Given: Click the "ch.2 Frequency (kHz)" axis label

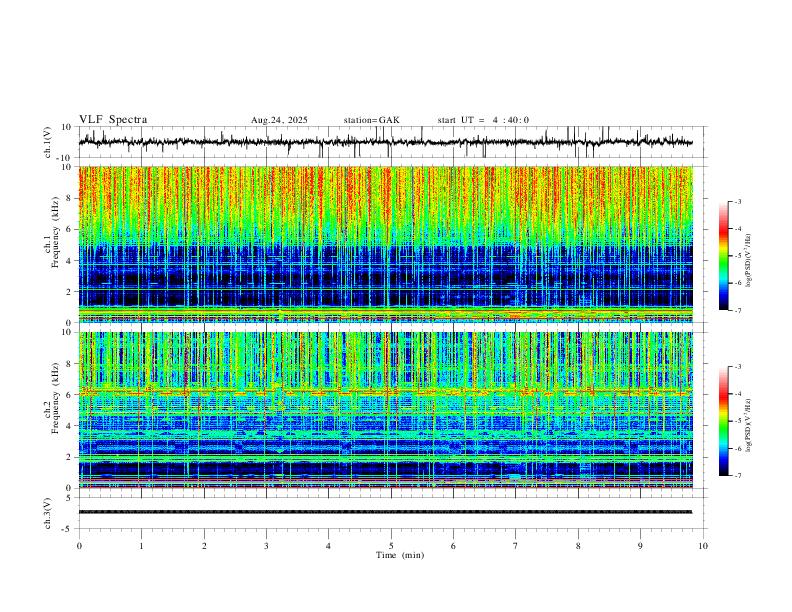Looking at the screenshot, I should click(51, 398).
